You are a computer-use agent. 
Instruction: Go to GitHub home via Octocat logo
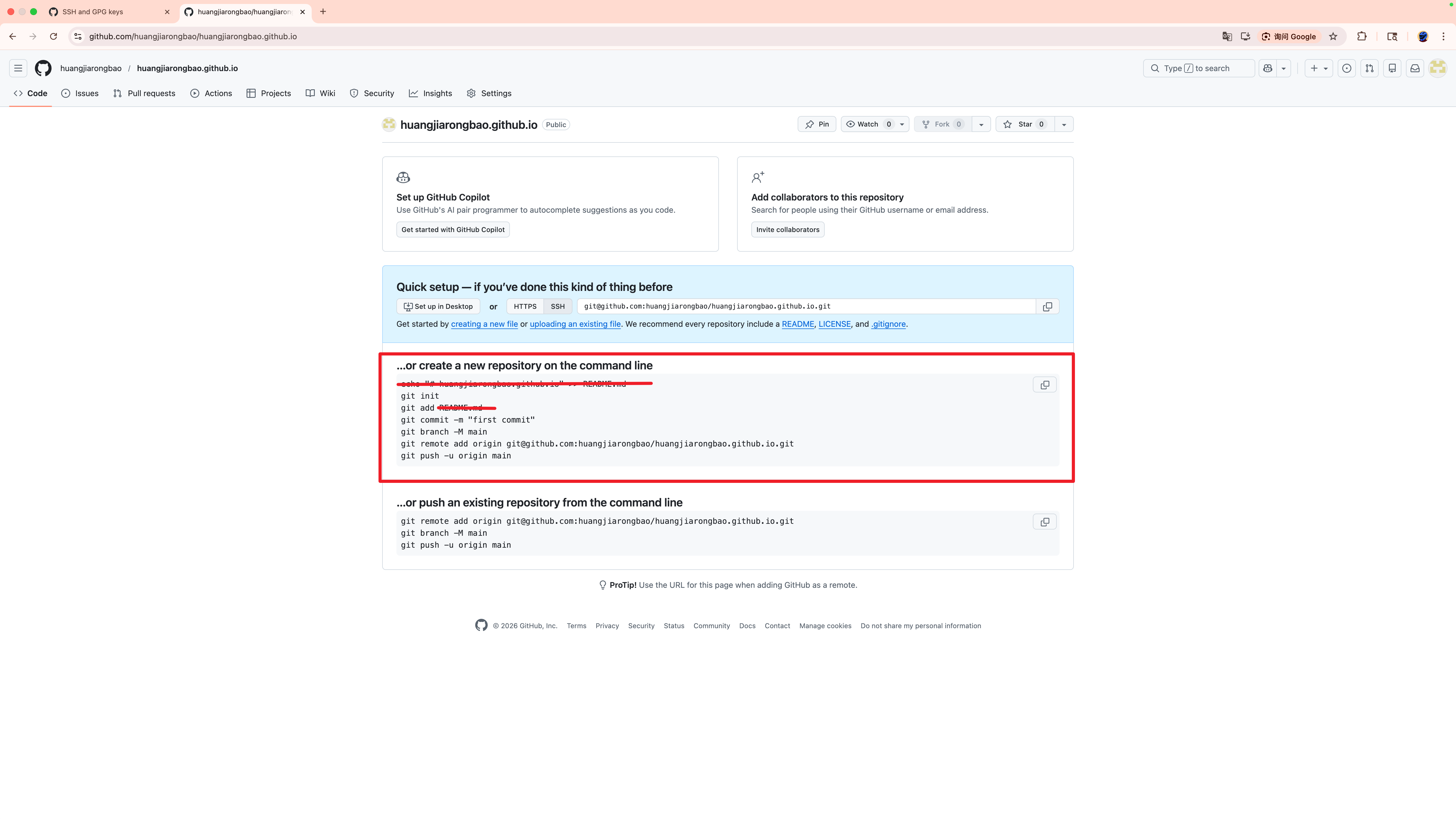(43, 68)
